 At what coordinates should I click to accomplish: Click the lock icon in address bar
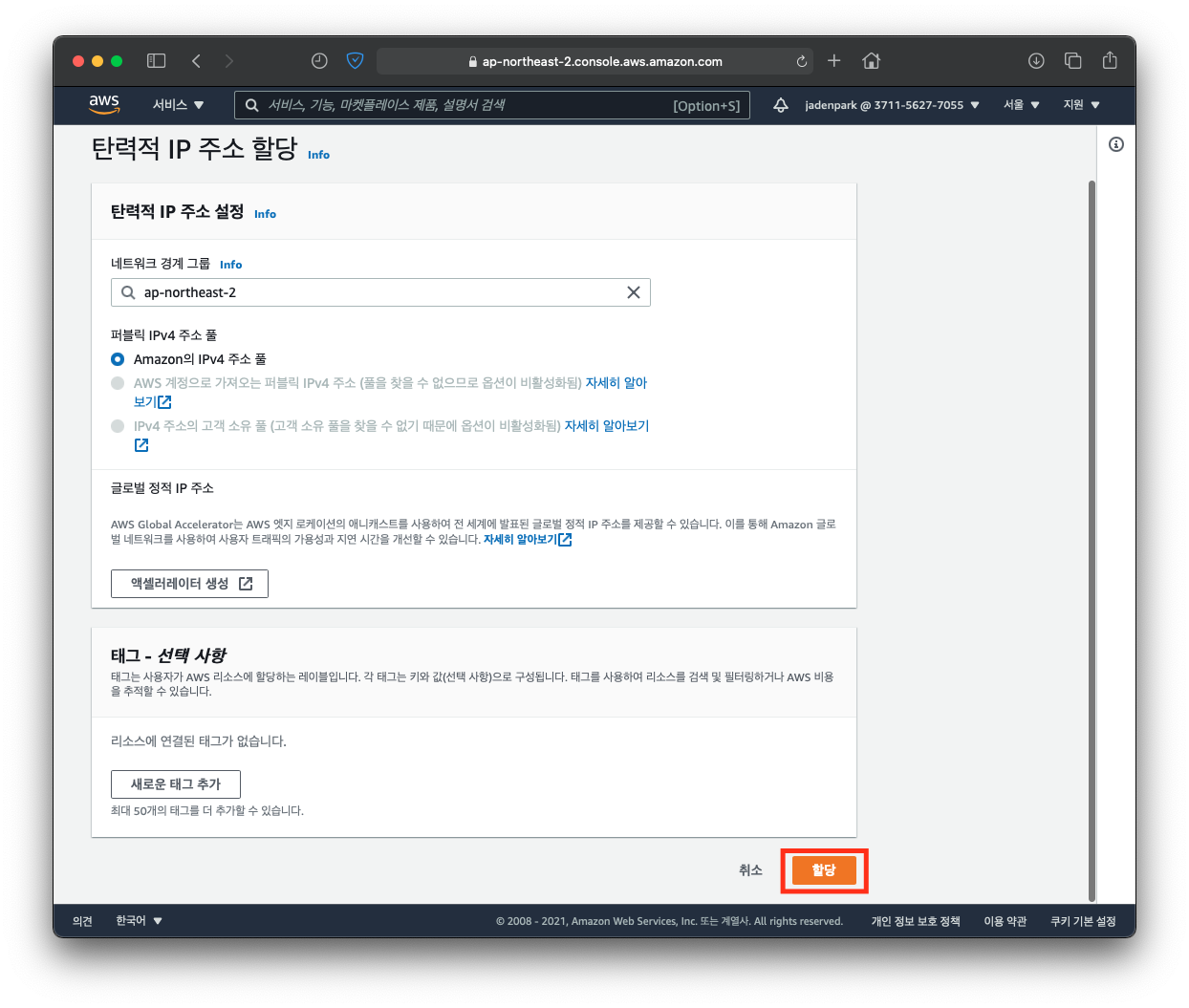click(472, 61)
